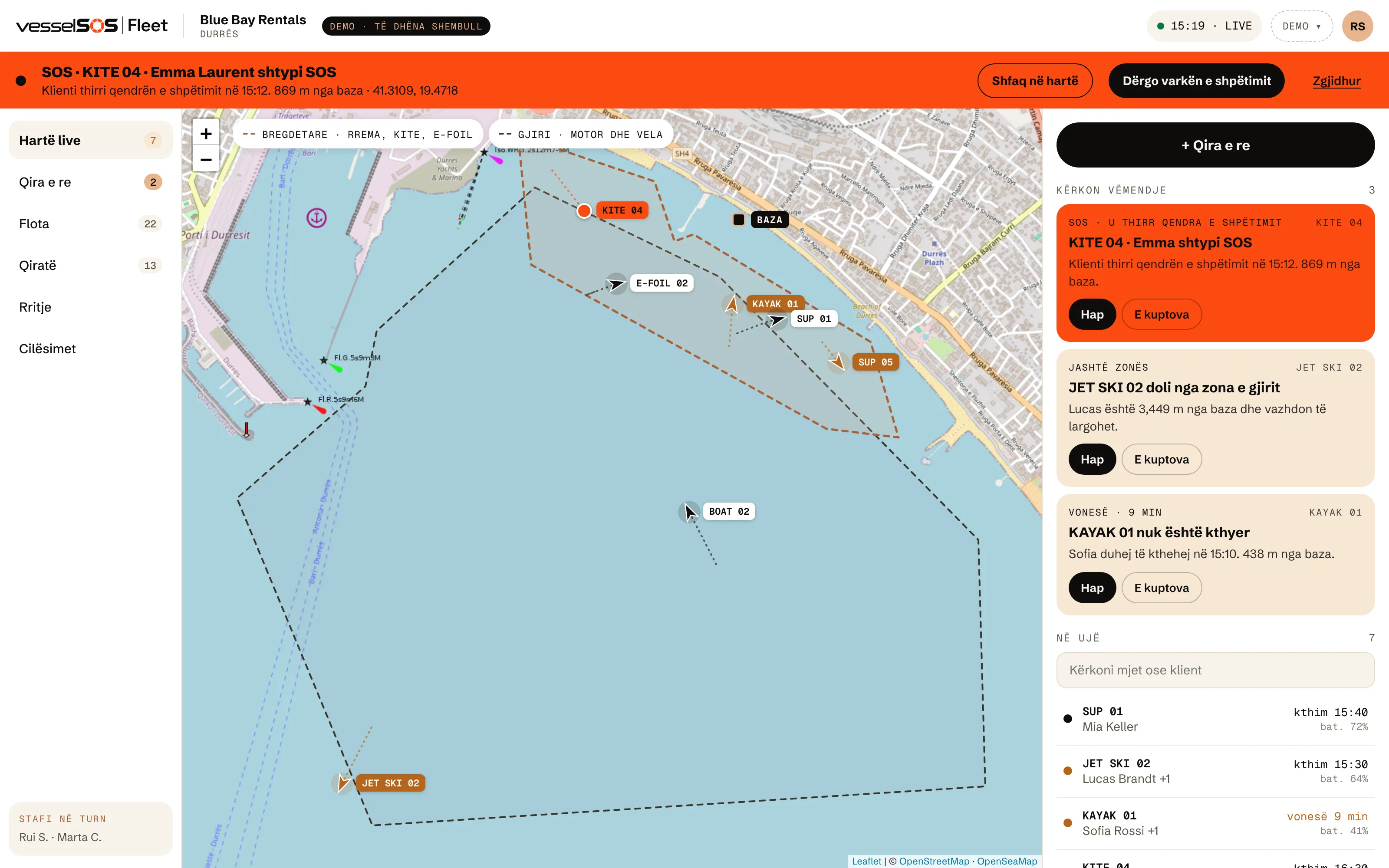Click the Leaflet attribution link
The image size is (1389, 868).
866,861
